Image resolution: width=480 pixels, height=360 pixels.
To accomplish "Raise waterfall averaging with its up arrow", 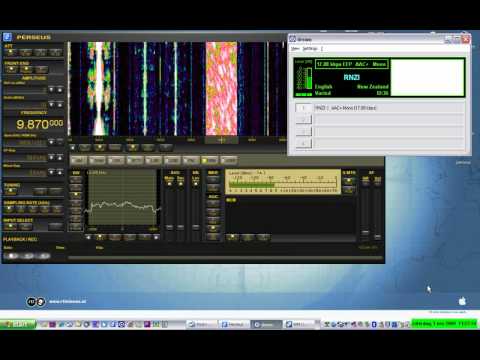I will (x=60, y=172).
